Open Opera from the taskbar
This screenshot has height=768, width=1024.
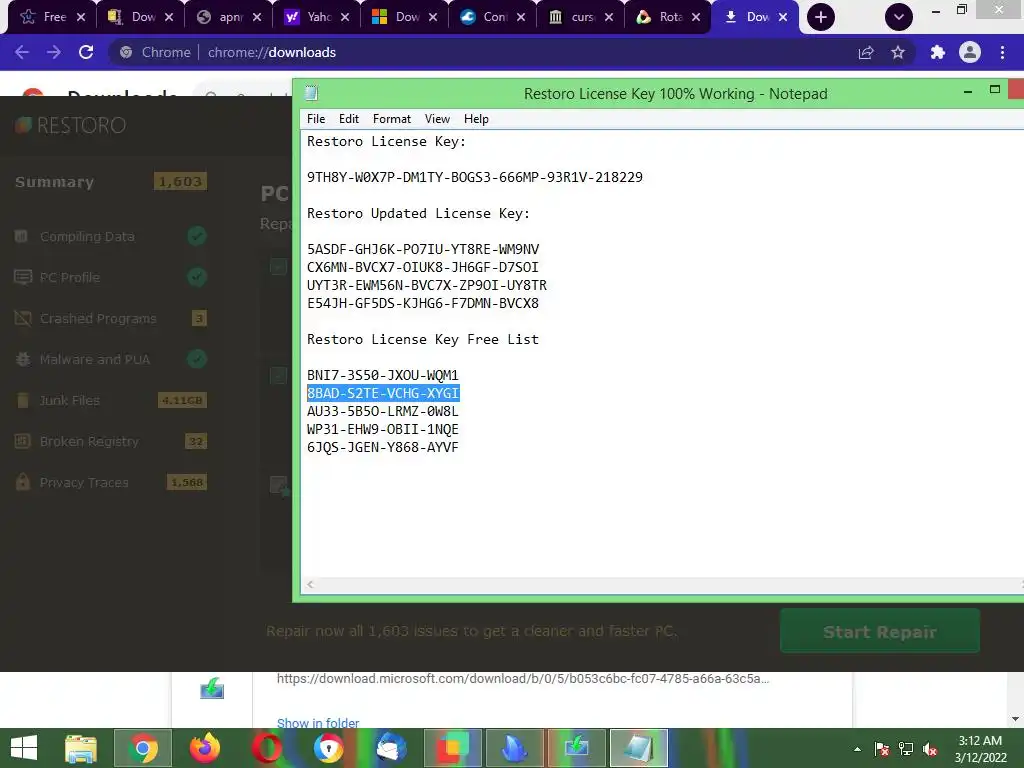coord(266,748)
